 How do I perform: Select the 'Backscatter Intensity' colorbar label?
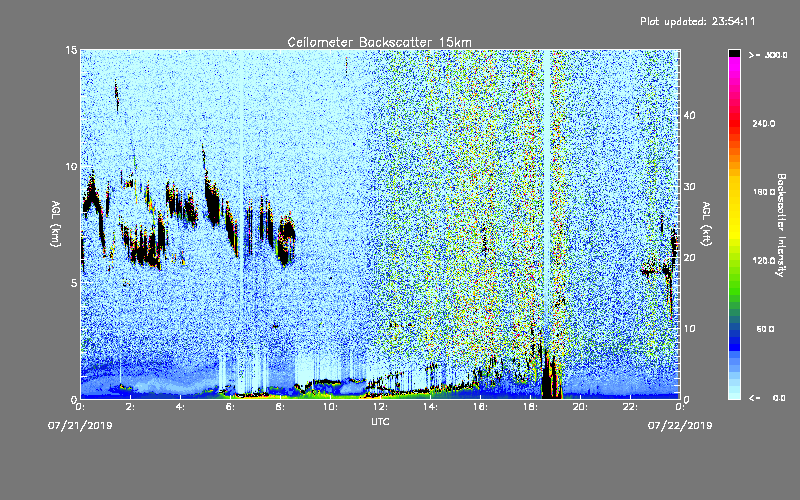pos(781,225)
